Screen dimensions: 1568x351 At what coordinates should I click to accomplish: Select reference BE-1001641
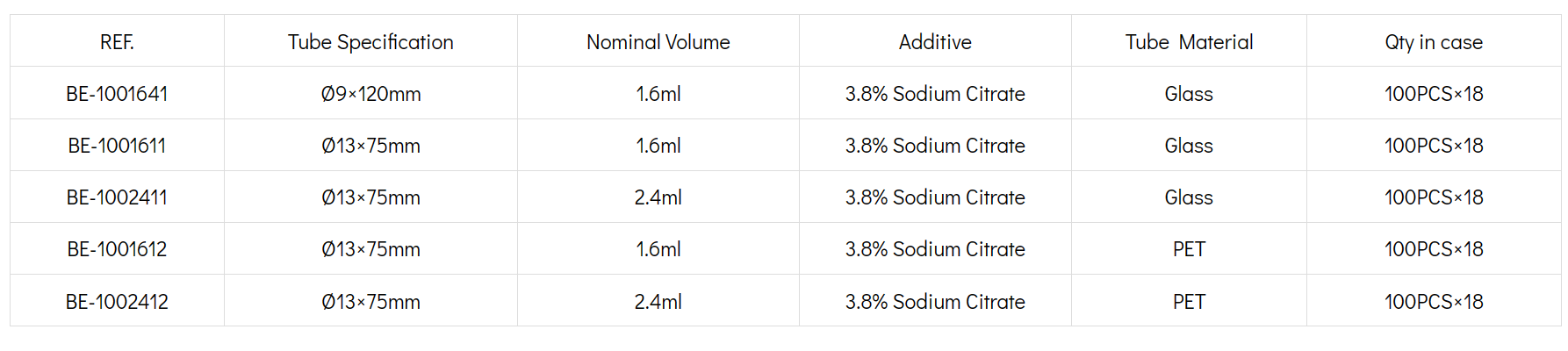pos(117,94)
